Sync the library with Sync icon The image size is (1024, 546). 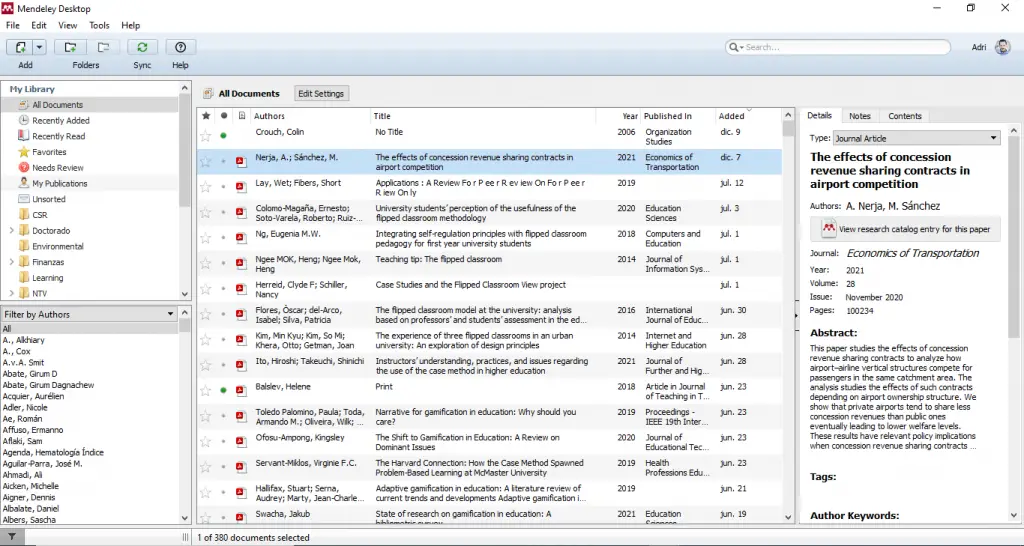[x=142, y=47]
